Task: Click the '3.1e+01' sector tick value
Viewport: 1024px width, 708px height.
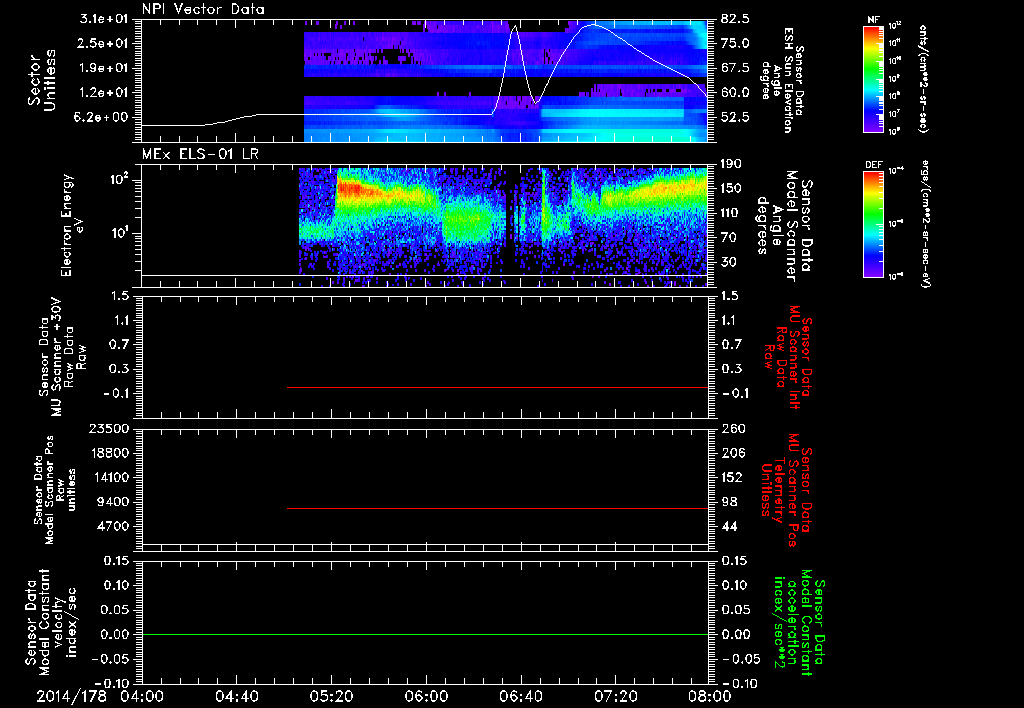Action: pos(105,18)
